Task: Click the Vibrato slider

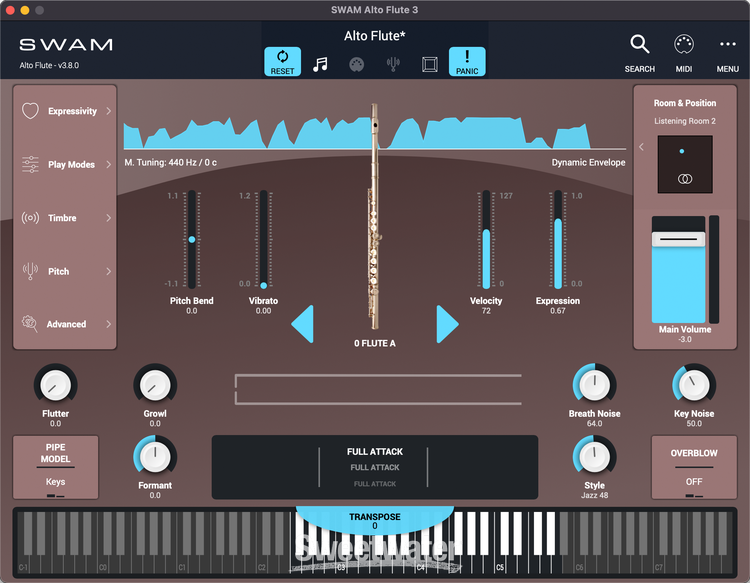Action: pyautogui.click(x=264, y=239)
